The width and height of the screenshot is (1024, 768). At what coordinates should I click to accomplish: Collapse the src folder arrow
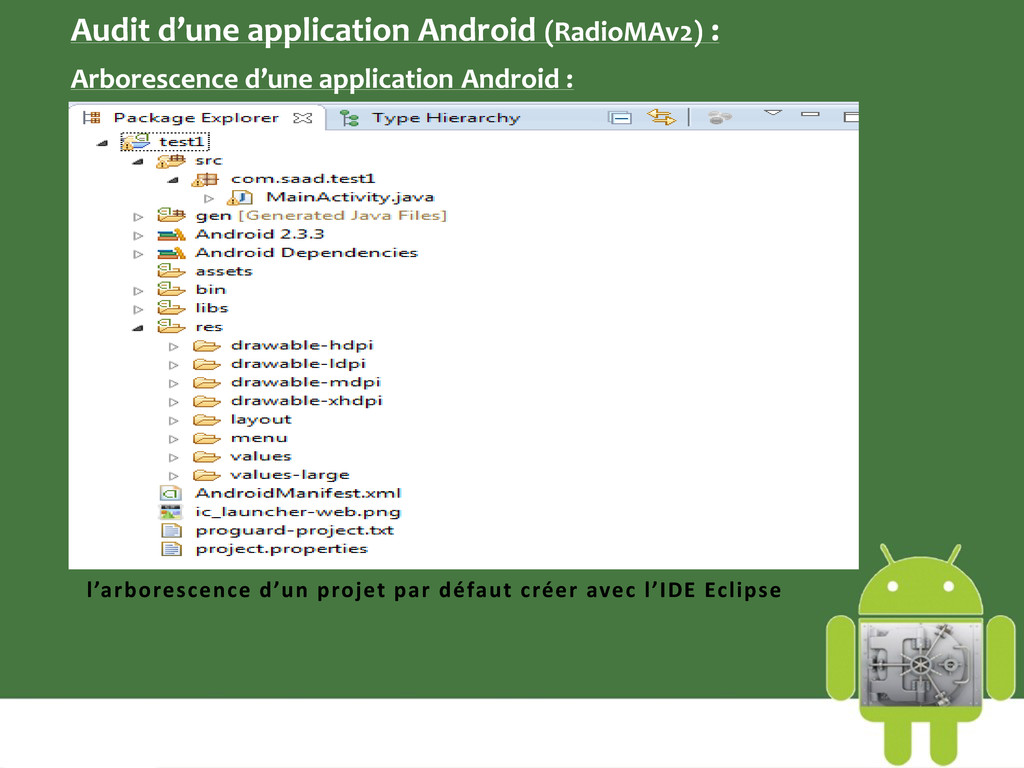pyautogui.click(x=138, y=161)
